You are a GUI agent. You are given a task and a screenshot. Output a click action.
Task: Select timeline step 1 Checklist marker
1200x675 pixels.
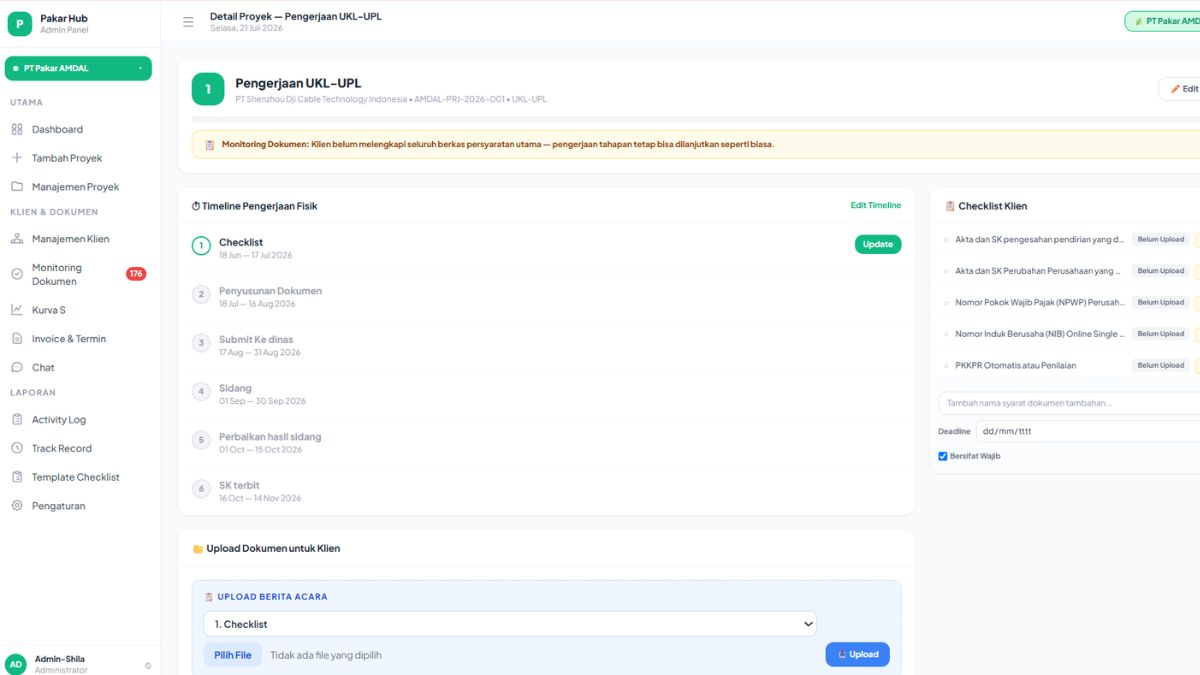(x=201, y=246)
